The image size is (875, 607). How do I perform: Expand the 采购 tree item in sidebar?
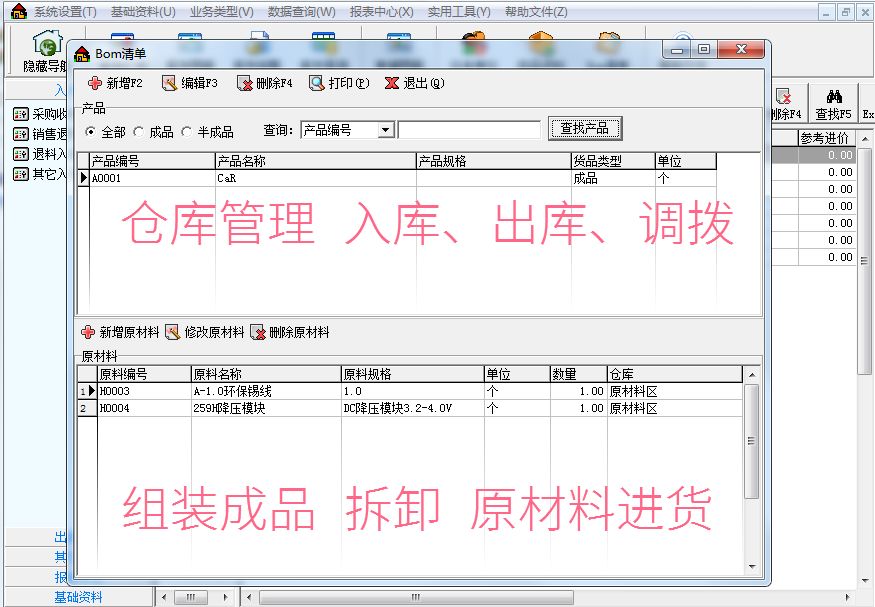20,114
